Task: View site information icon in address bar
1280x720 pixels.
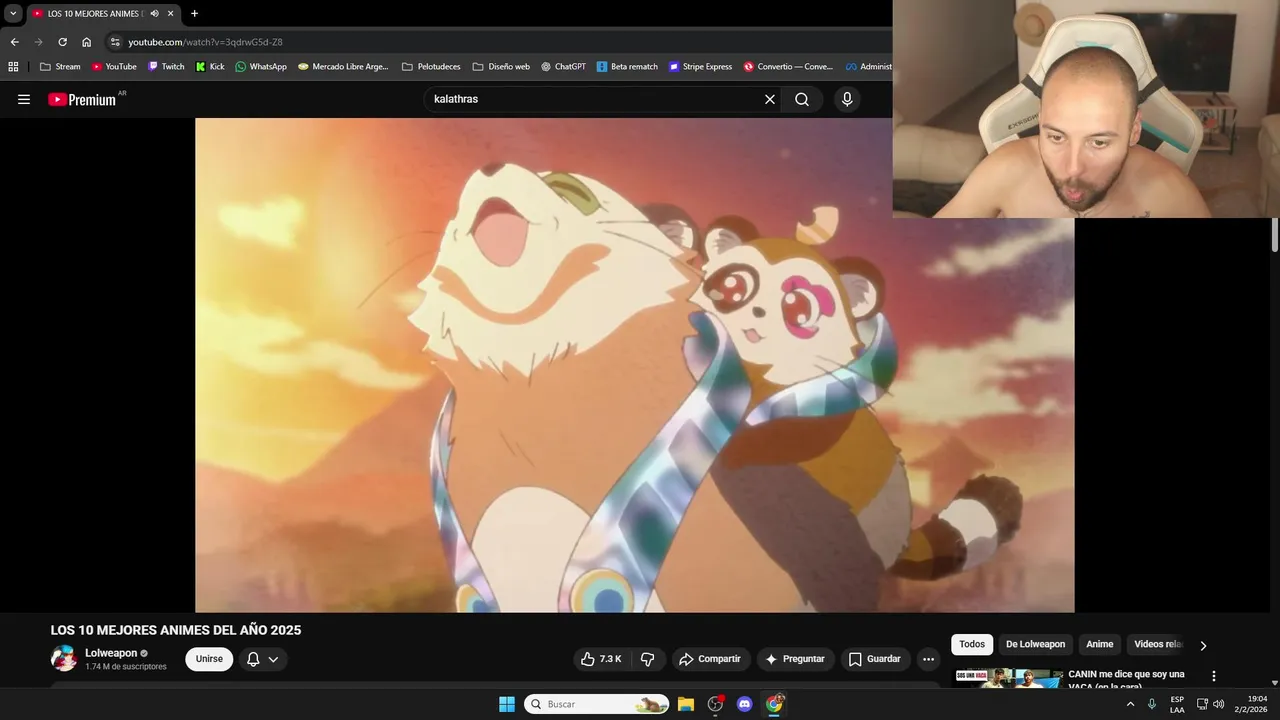Action: pyautogui.click(x=115, y=42)
